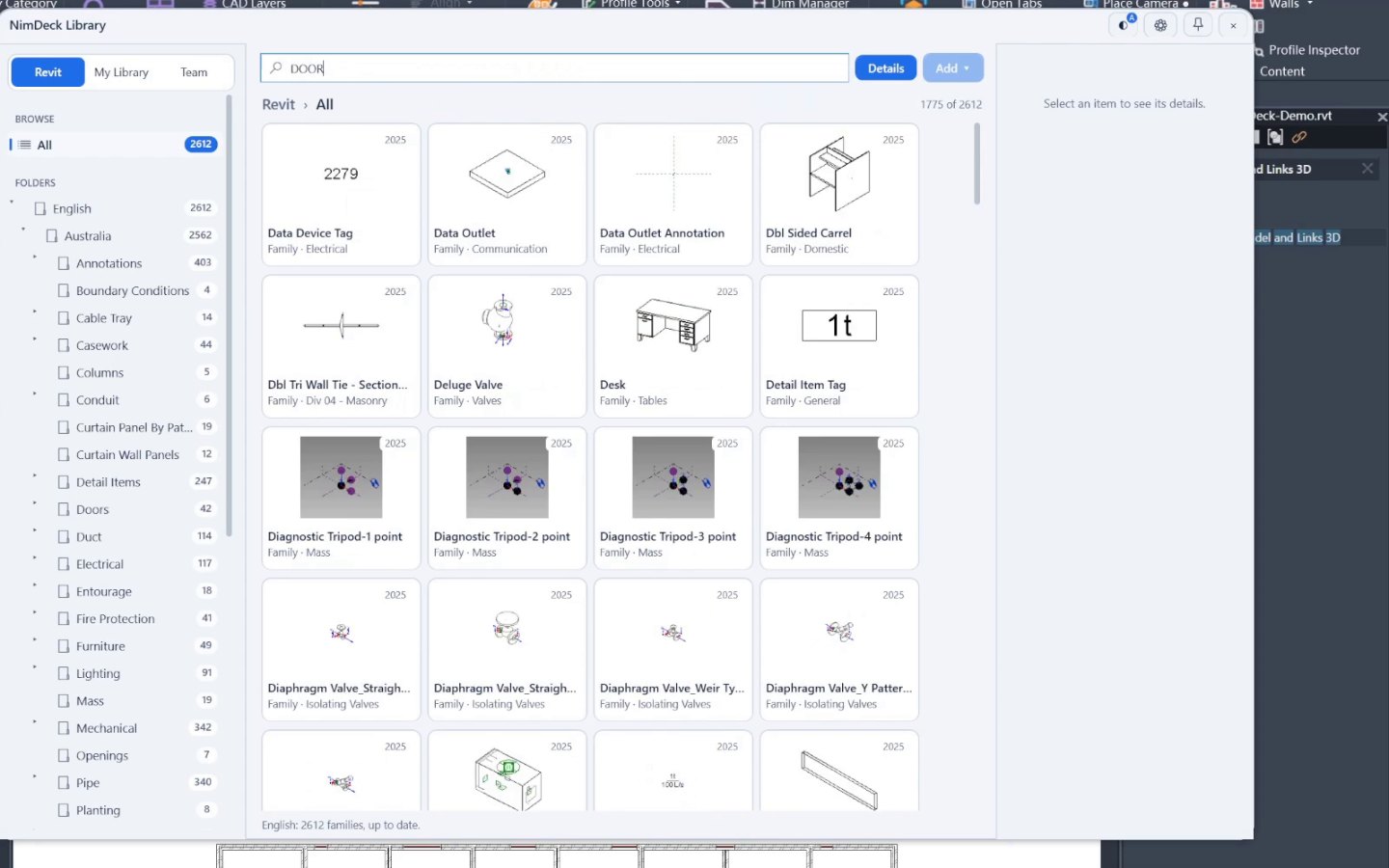Click the view icon beside the link icon
Viewport: 1389px width, 868px height.
[x=1275, y=137]
